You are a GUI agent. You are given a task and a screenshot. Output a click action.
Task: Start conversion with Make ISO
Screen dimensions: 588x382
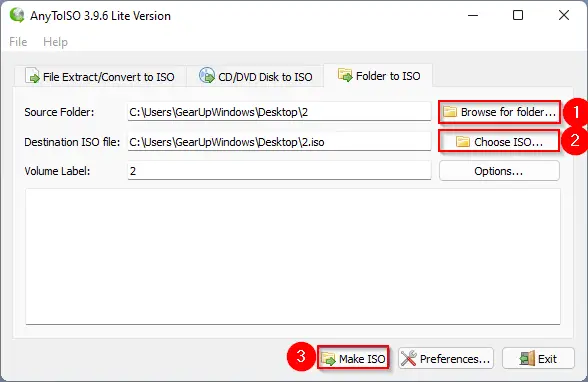point(353,359)
